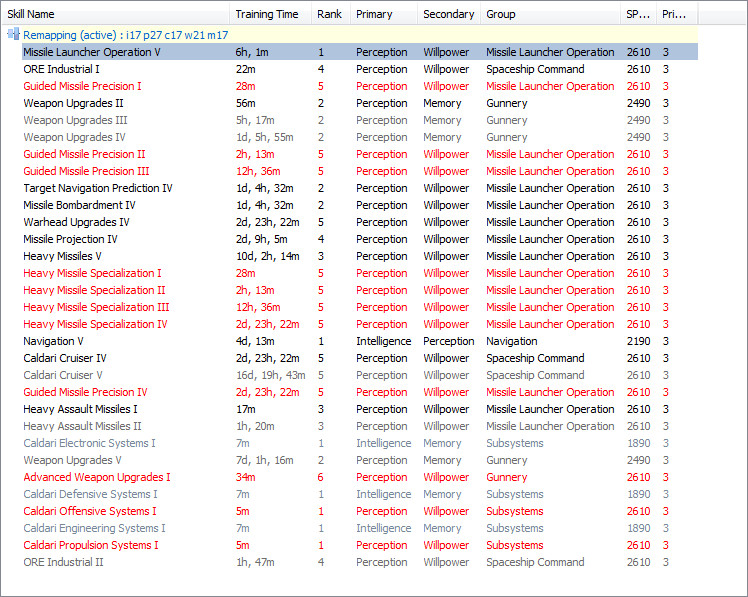Viewport: 748px width, 597px height.
Task: Click training time 10d, 2h, 14m
Action: tap(268, 256)
